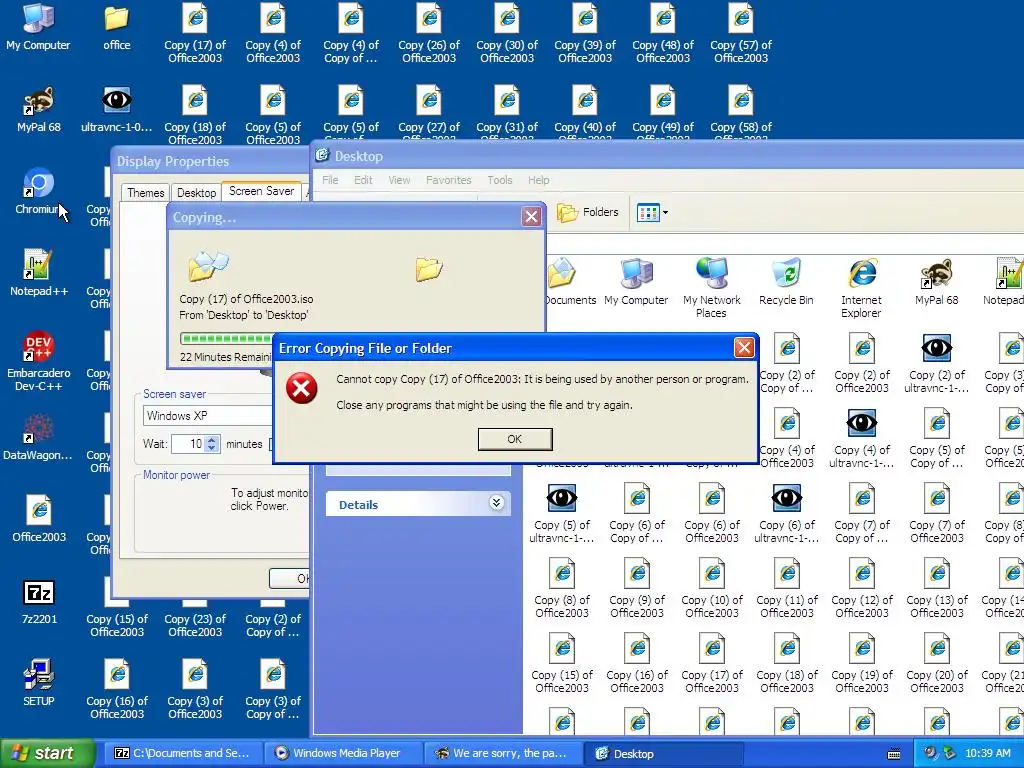Select Copy (9) of Office2003 in Desktop window
This screenshot has height=768, width=1024.
click(x=637, y=588)
